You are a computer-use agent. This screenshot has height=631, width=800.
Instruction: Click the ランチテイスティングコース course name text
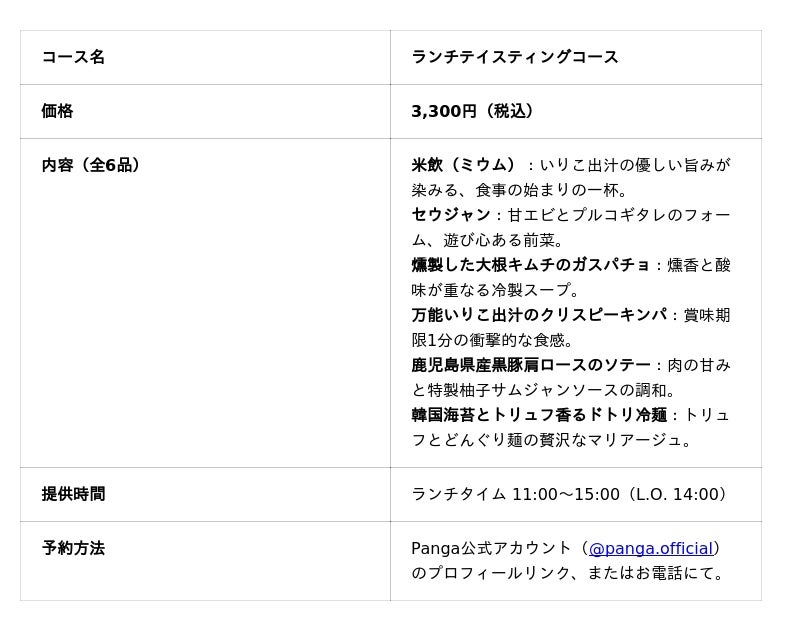click(x=514, y=57)
